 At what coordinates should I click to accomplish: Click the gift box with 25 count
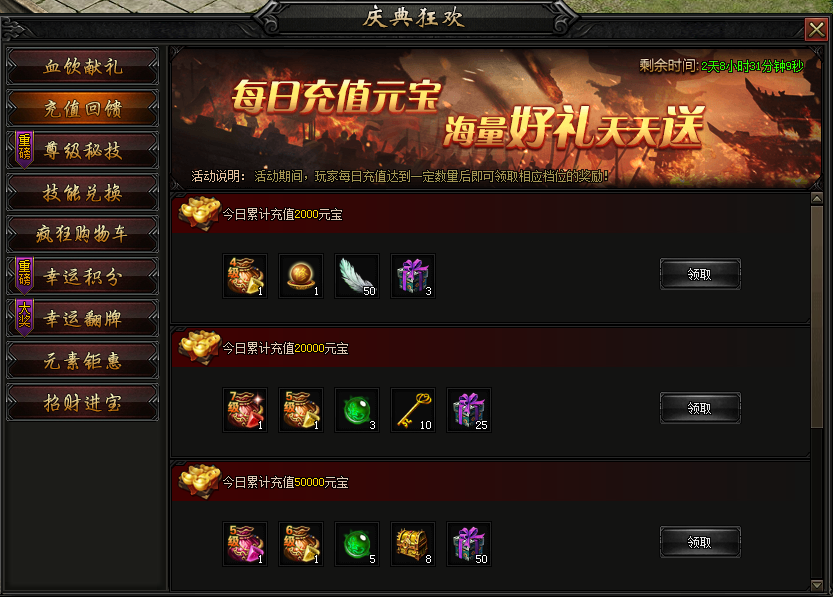point(469,410)
